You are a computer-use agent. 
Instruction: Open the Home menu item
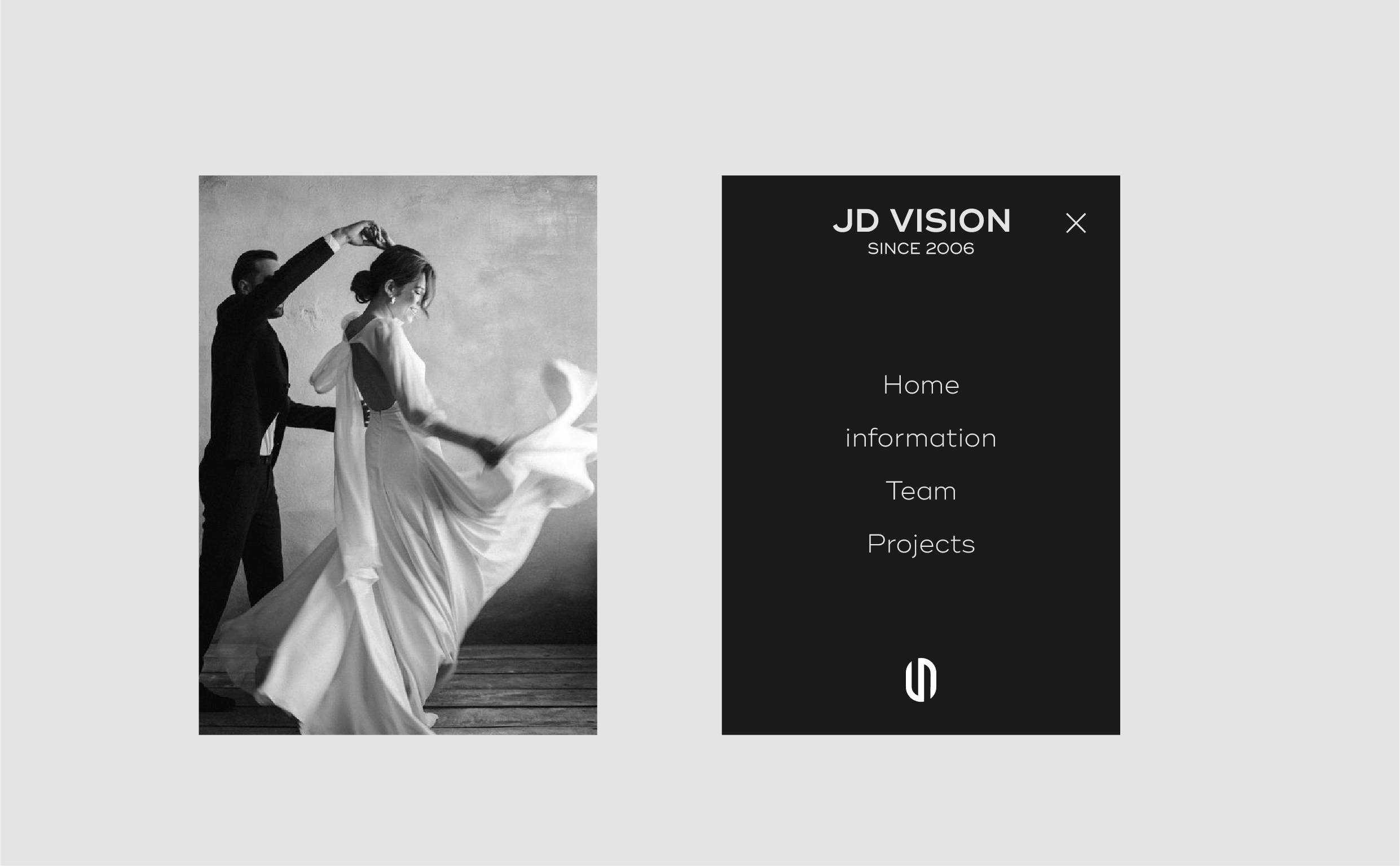click(921, 385)
